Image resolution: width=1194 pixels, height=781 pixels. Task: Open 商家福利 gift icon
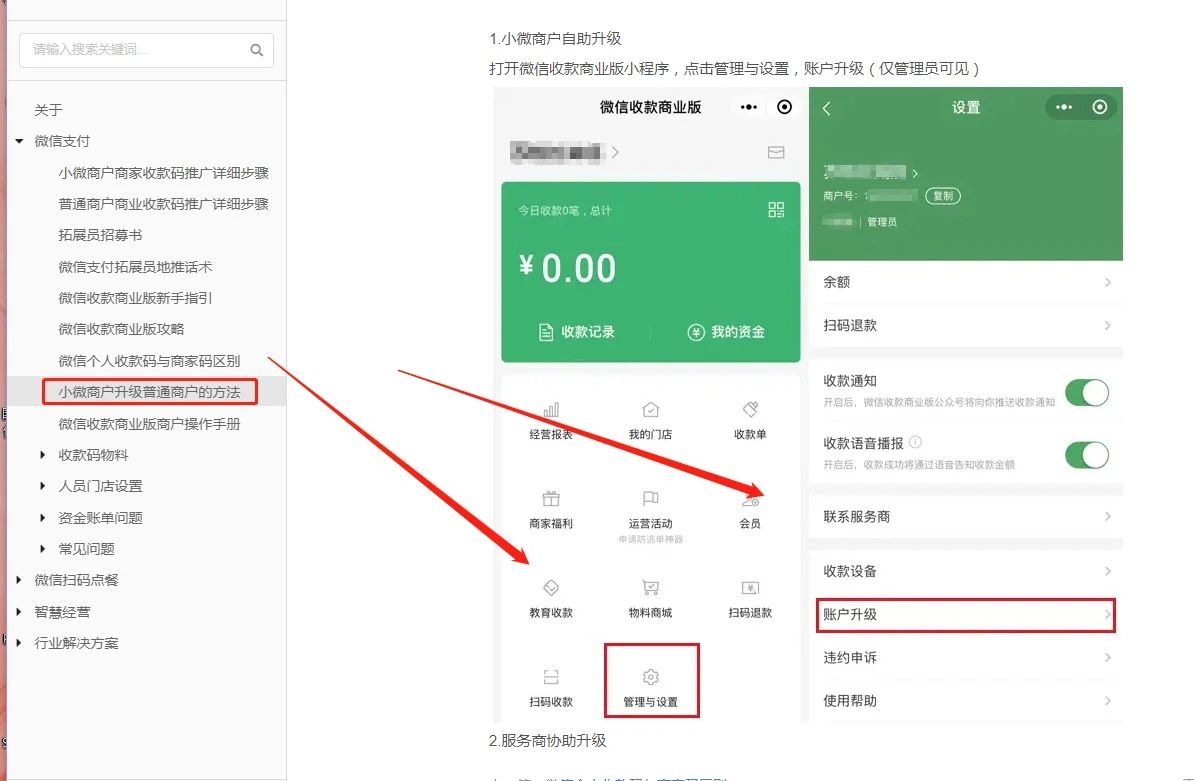coord(551,499)
